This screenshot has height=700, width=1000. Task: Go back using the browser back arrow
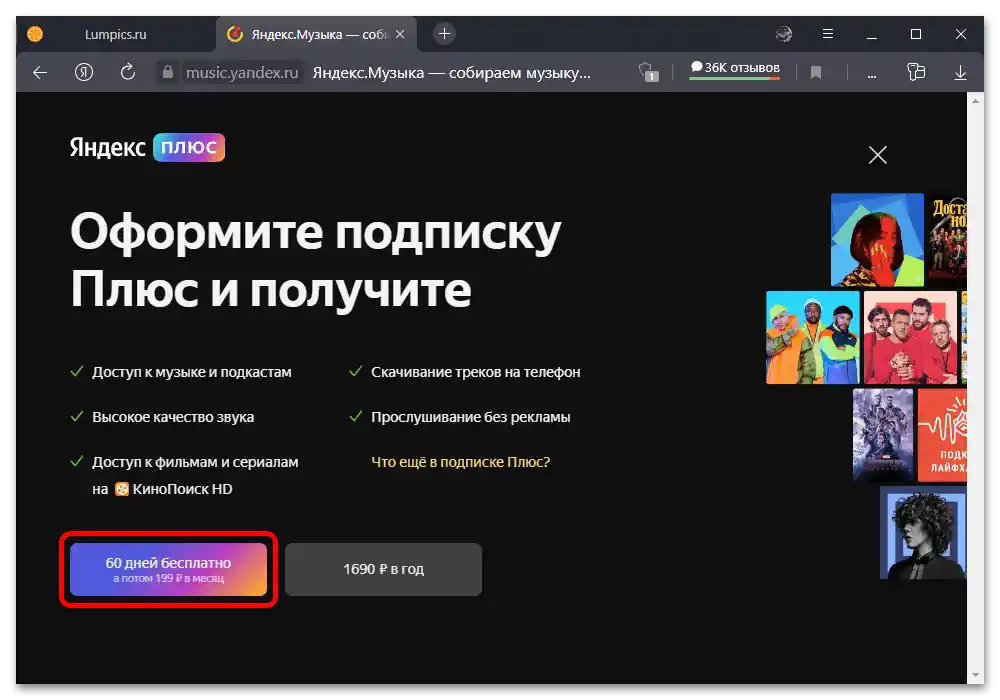pos(40,73)
